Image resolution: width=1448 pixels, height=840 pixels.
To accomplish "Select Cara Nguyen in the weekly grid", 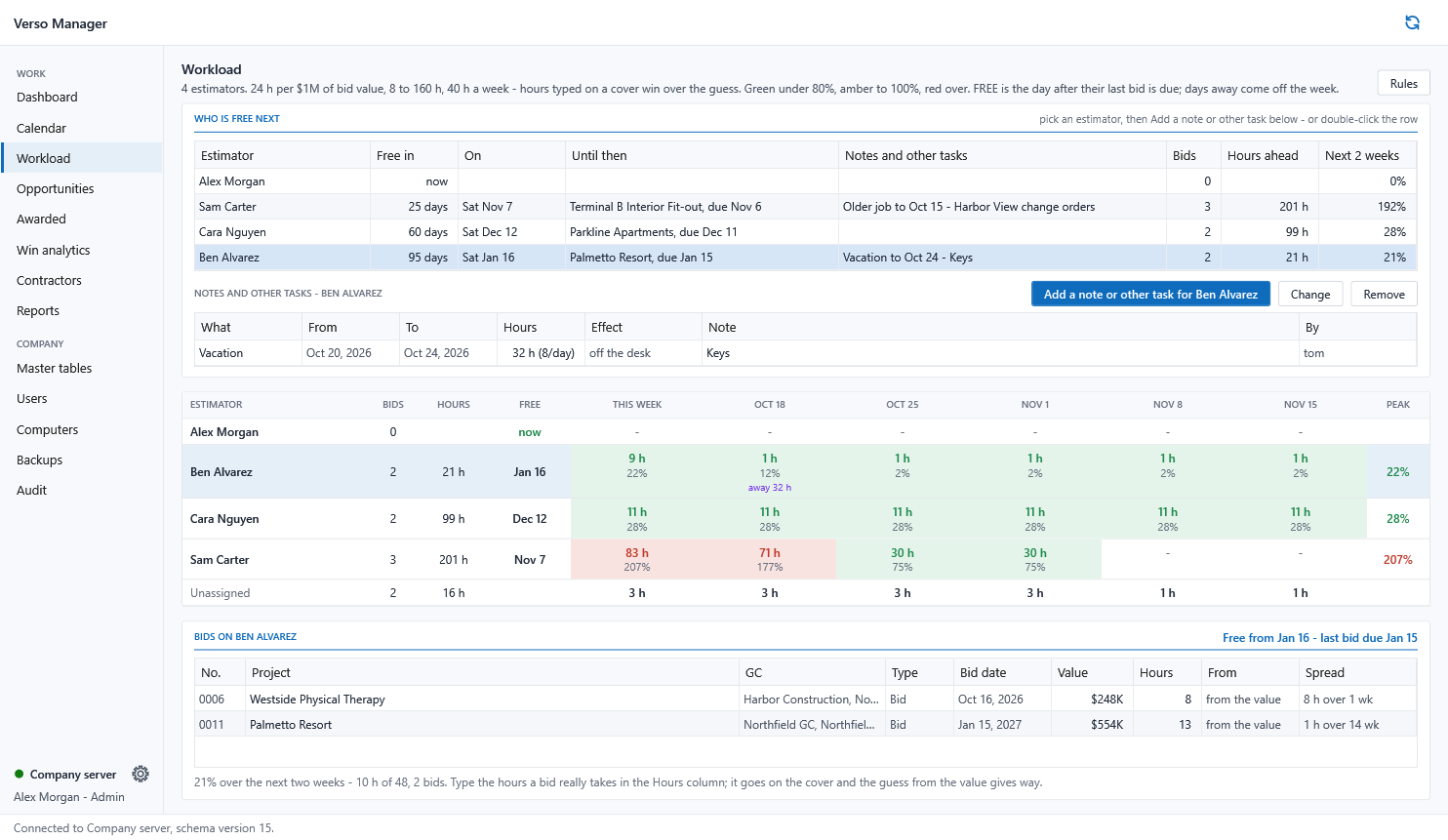I will tap(805, 518).
